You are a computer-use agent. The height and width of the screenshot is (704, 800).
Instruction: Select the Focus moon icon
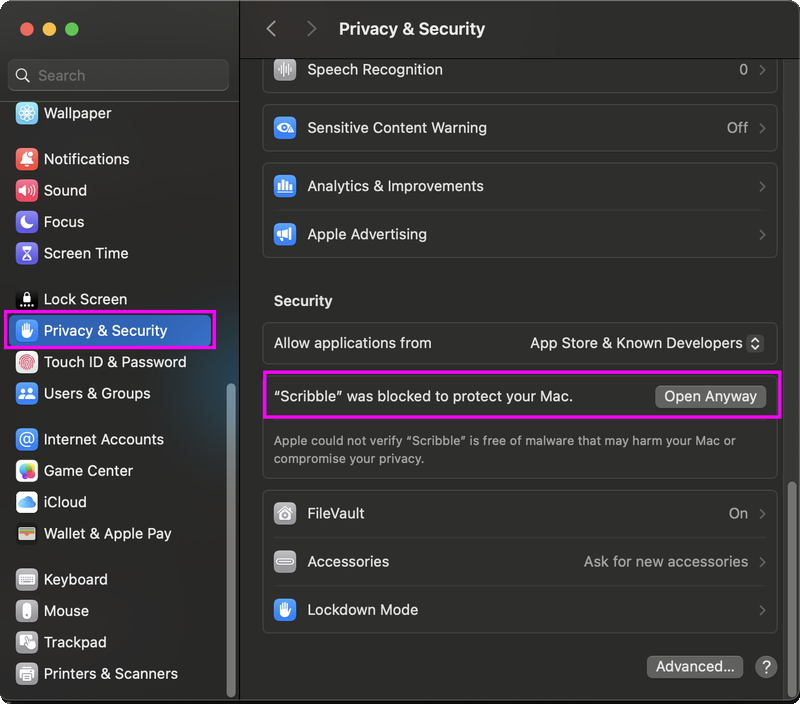coord(27,222)
